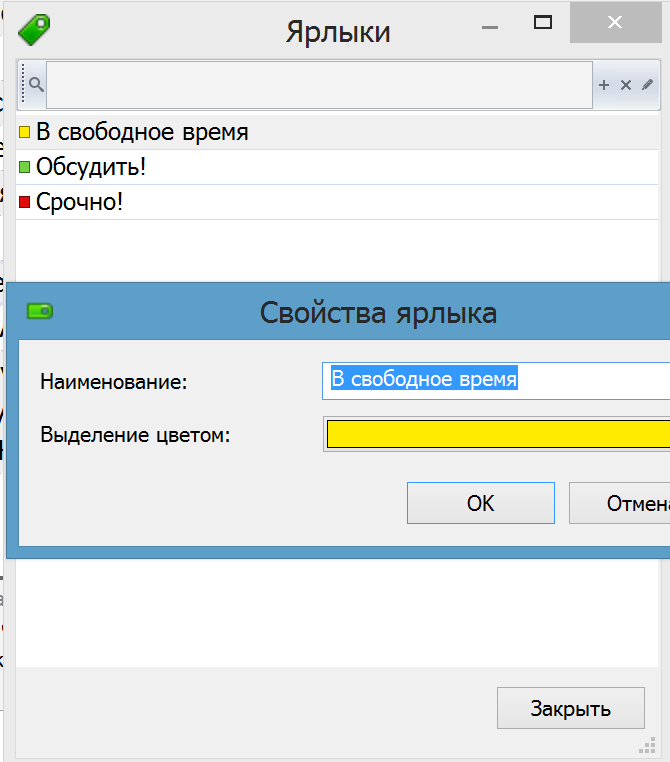Click the red square beside Срочно!

[x=25, y=202]
